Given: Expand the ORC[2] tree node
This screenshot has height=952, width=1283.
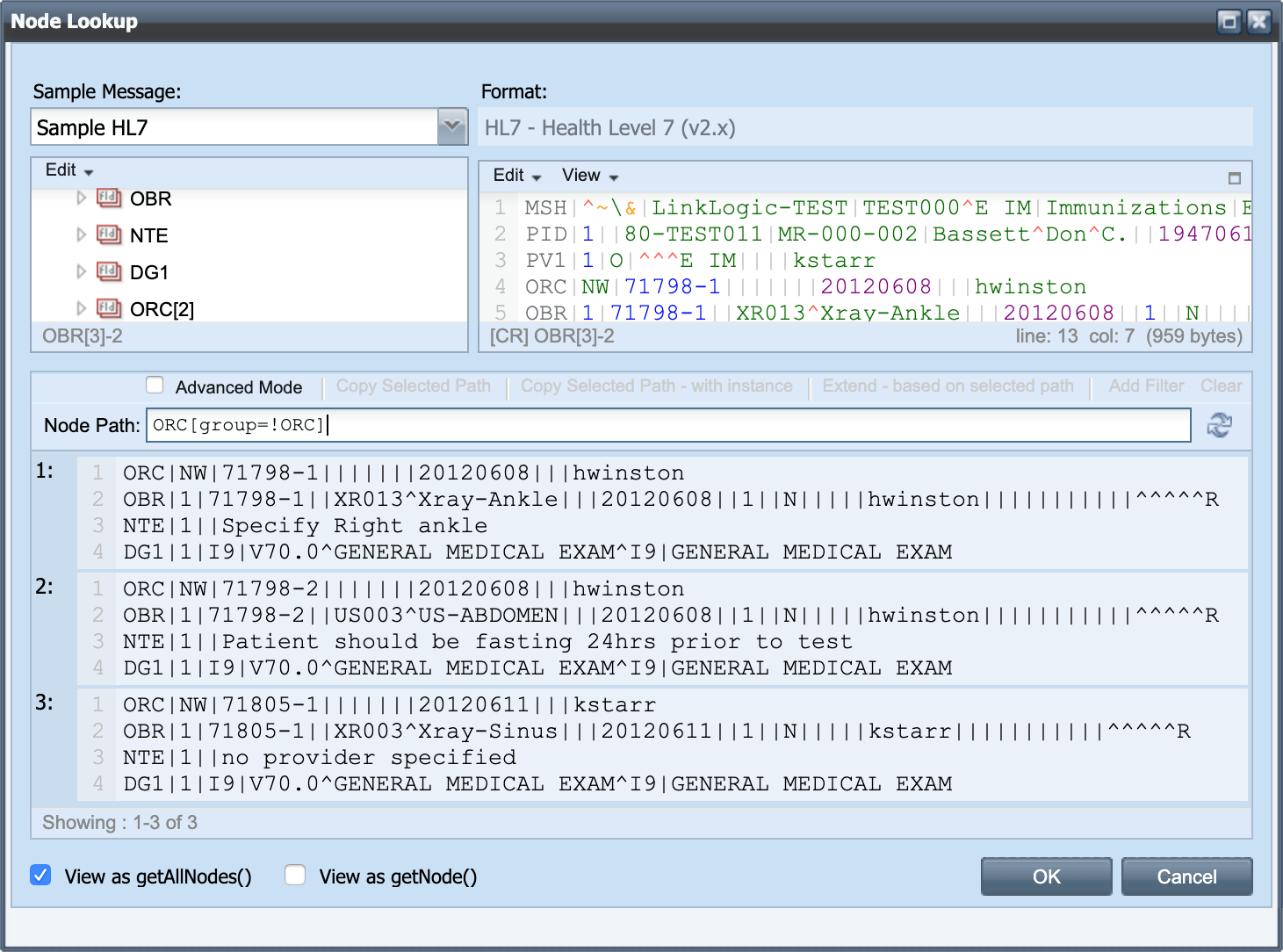Looking at the screenshot, I should click(x=81, y=308).
